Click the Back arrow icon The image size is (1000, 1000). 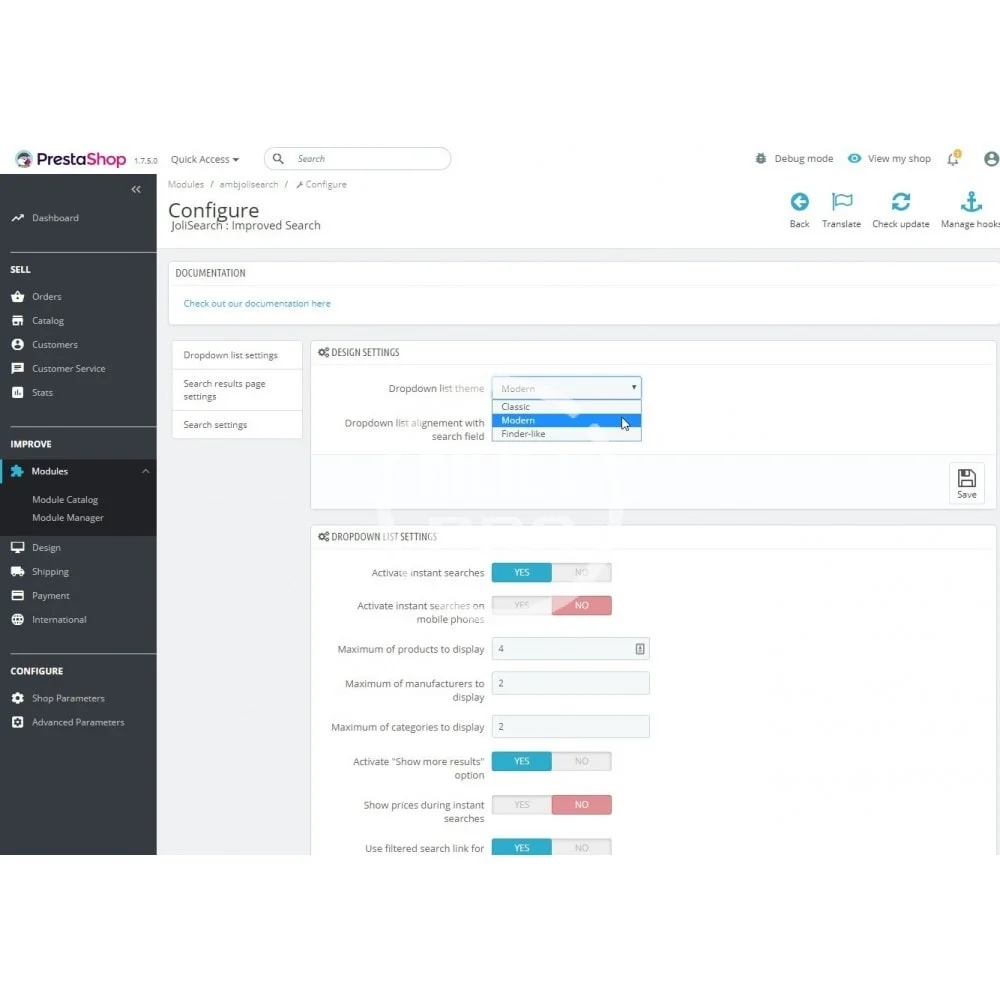(x=799, y=202)
